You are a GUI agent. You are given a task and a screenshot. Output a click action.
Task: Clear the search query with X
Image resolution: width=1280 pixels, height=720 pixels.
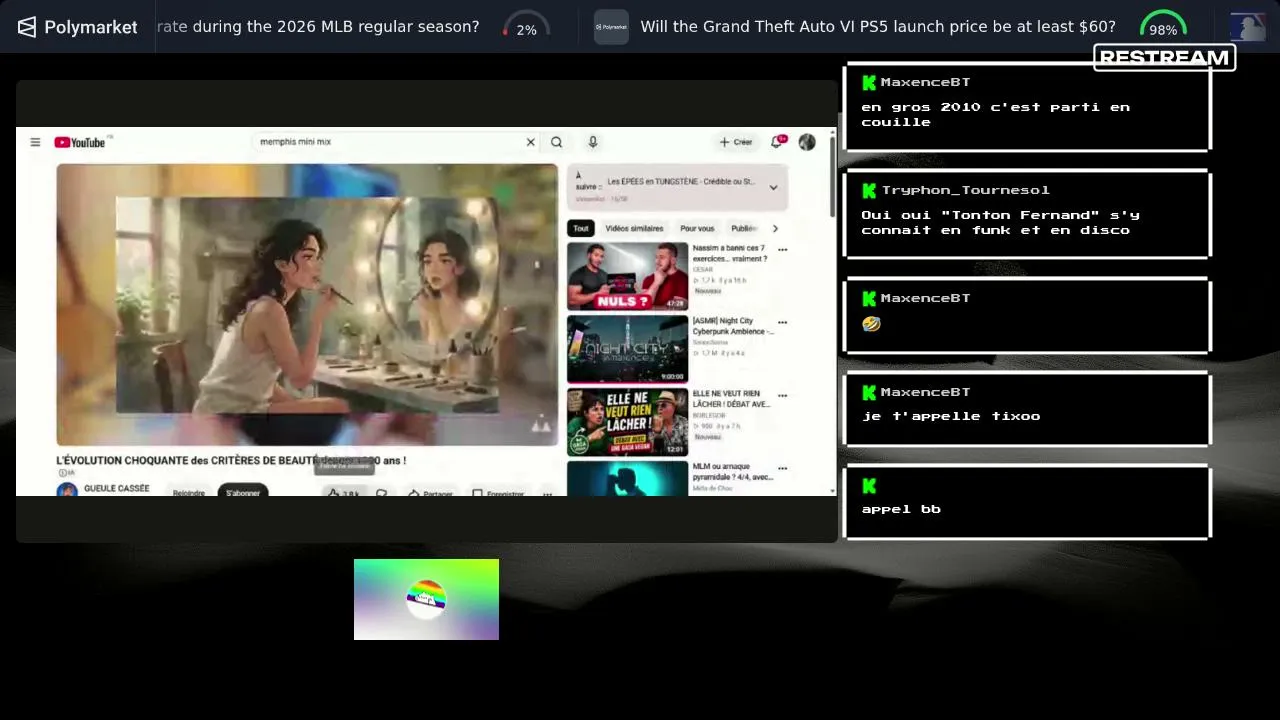pyautogui.click(x=530, y=142)
